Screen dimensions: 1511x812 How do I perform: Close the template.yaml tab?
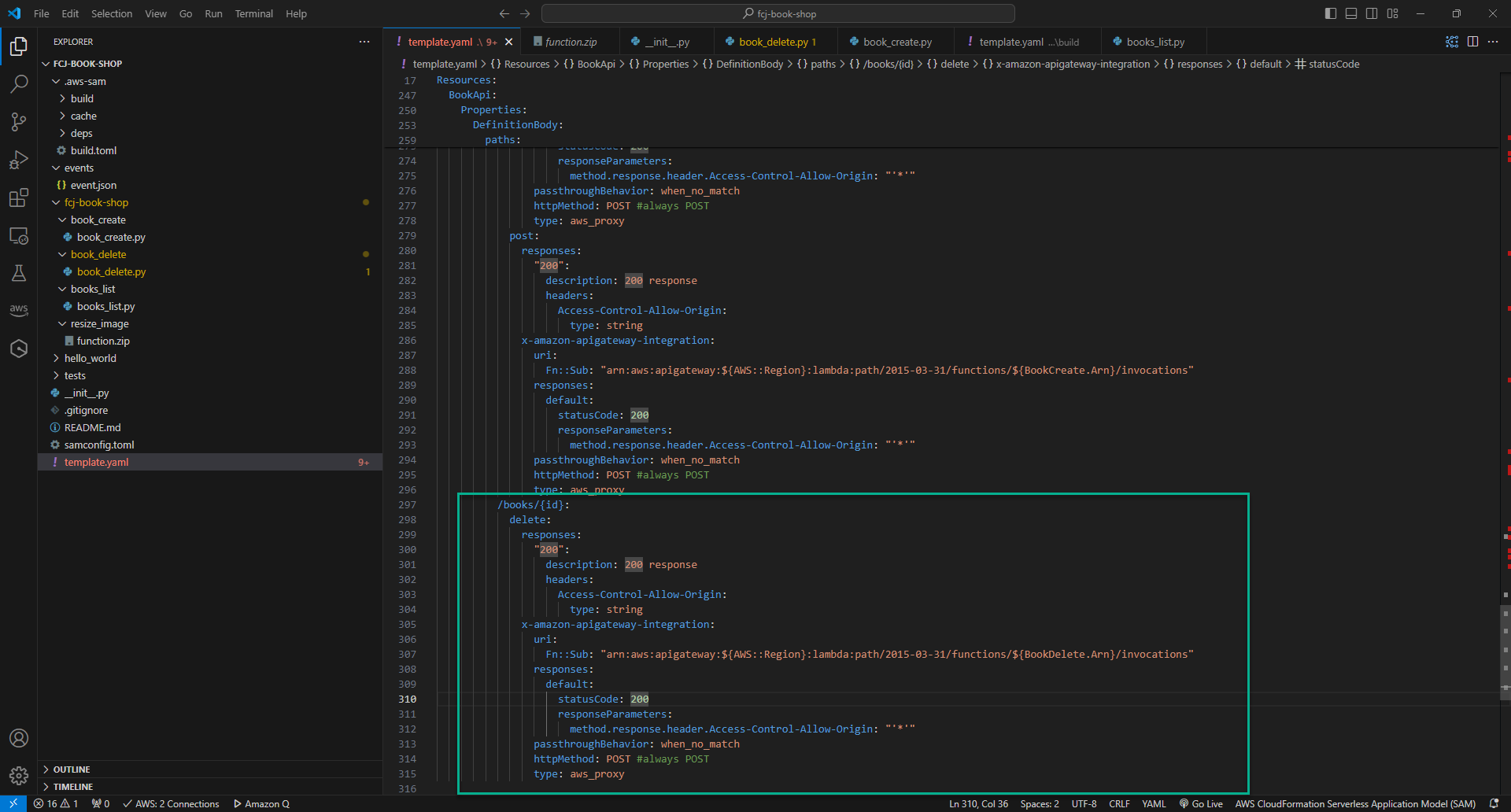[x=508, y=42]
